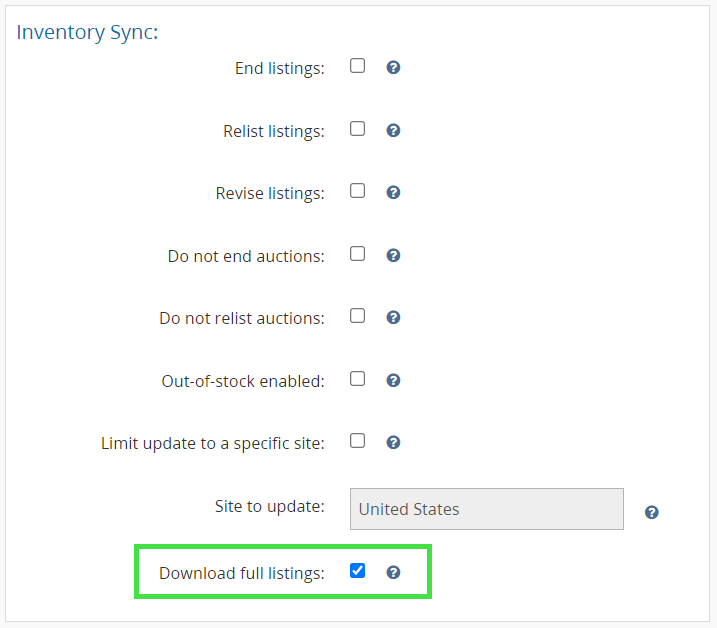Click the Download full listings label text
The height and width of the screenshot is (628, 717).
click(241, 574)
